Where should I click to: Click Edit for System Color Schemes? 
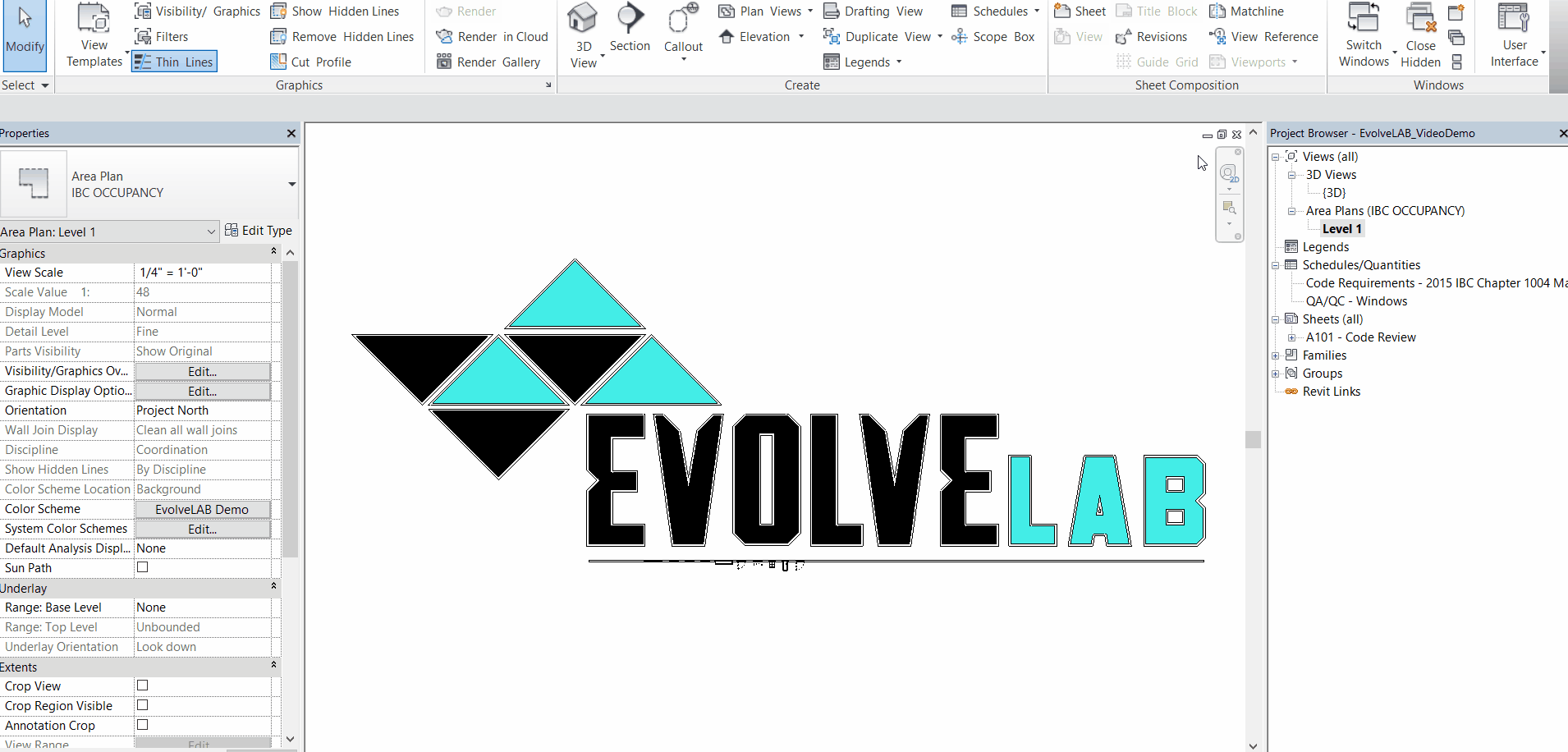tap(203, 530)
